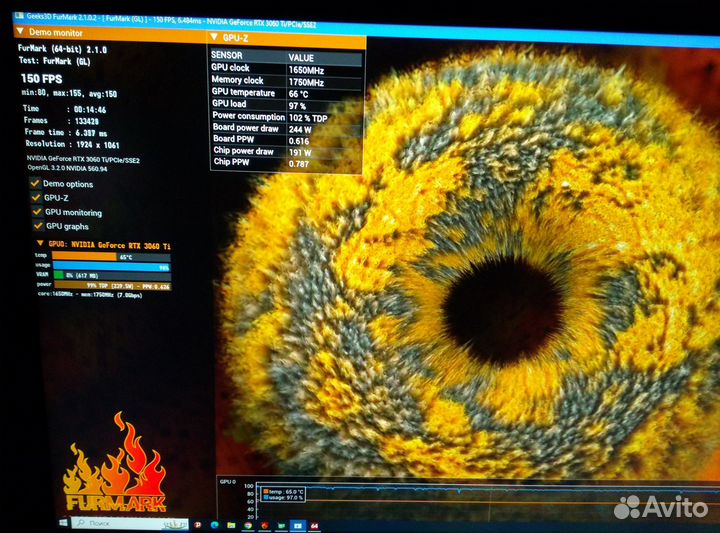
Task: Click the red AIDA64 taskbar icon
Action: (314, 524)
